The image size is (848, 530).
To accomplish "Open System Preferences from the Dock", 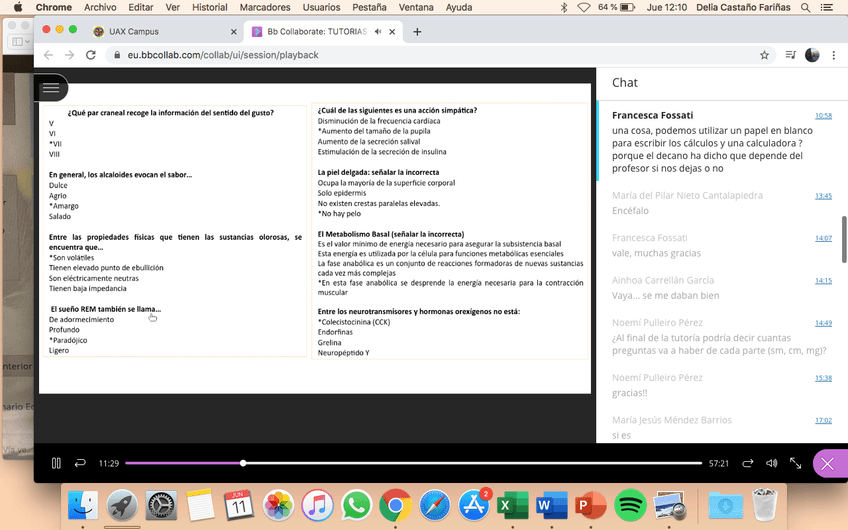I will point(161,506).
